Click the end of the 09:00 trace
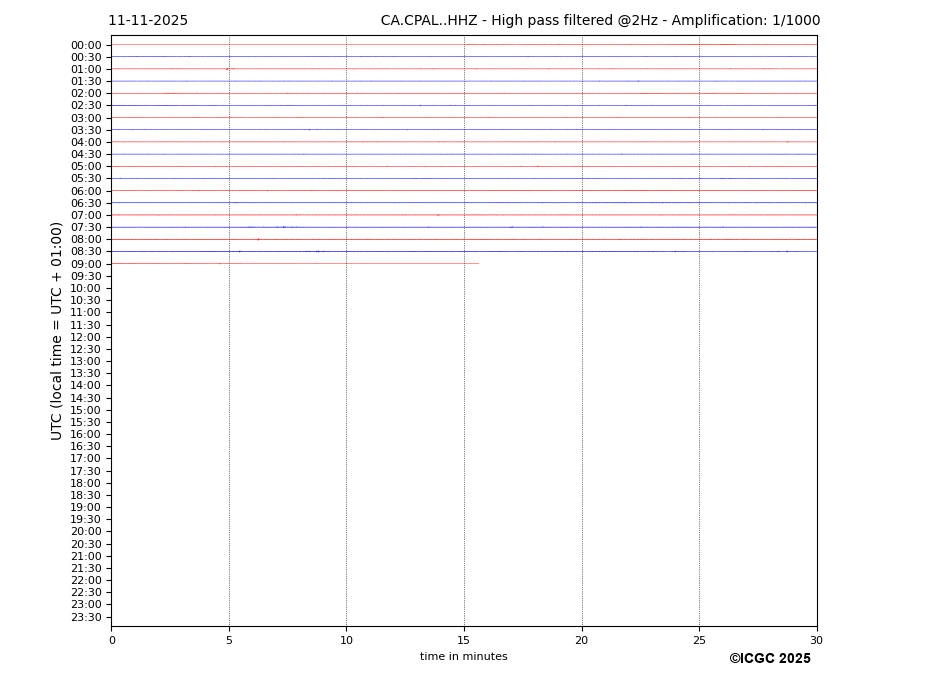Image resolution: width=927 pixels, height=696 pixels. (477, 263)
